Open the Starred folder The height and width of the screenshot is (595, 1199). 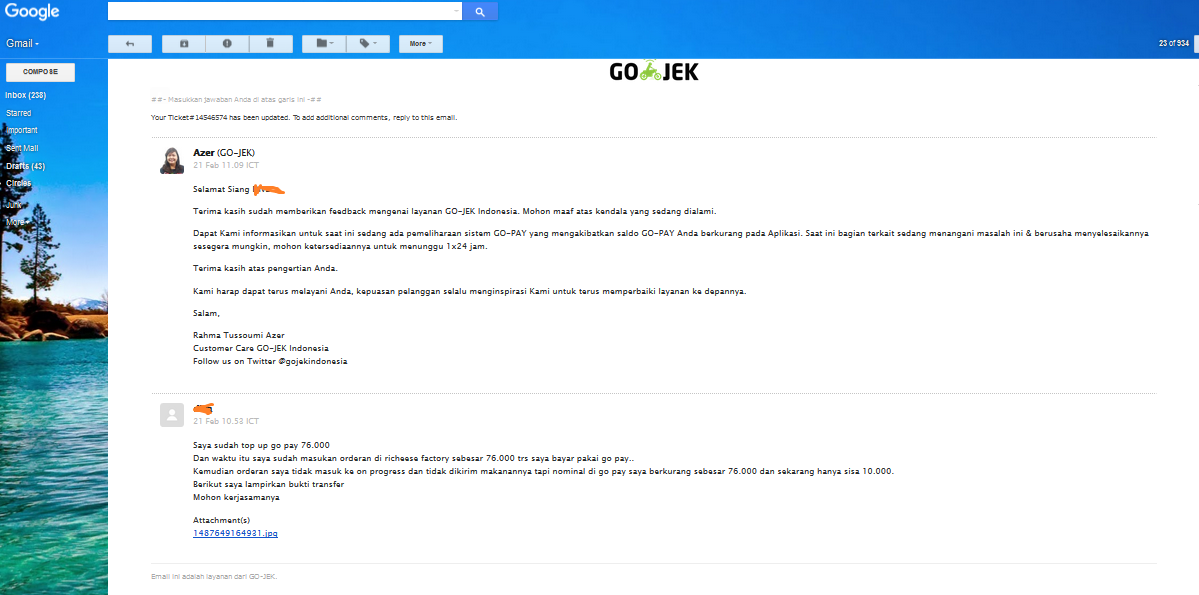pyautogui.click(x=18, y=113)
